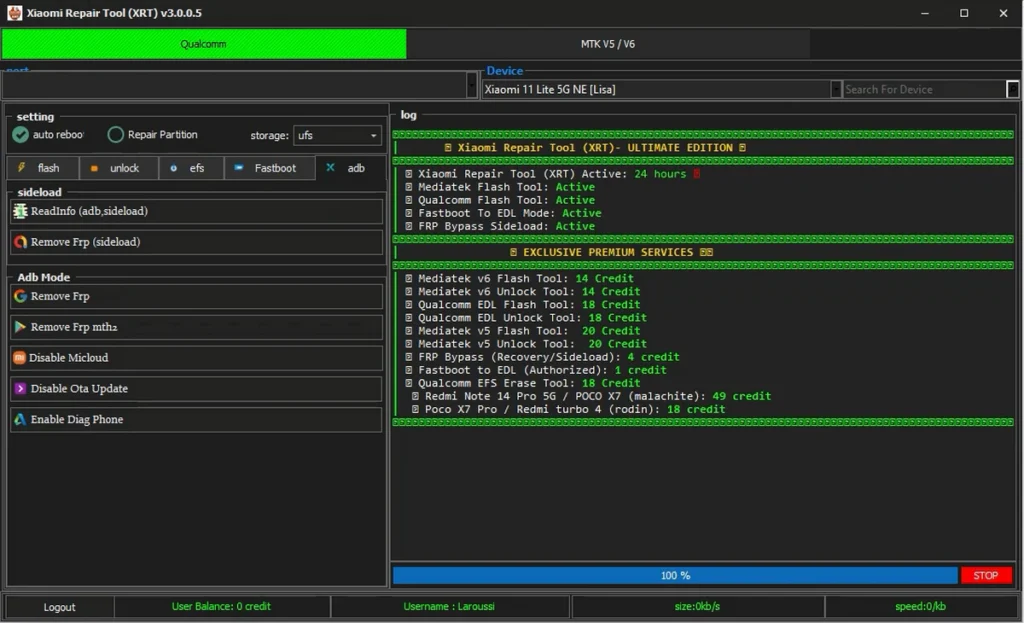This screenshot has width=1024, height=623.
Task: Click the icon on Remove Frp (sideload)
Action: coord(20,242)
